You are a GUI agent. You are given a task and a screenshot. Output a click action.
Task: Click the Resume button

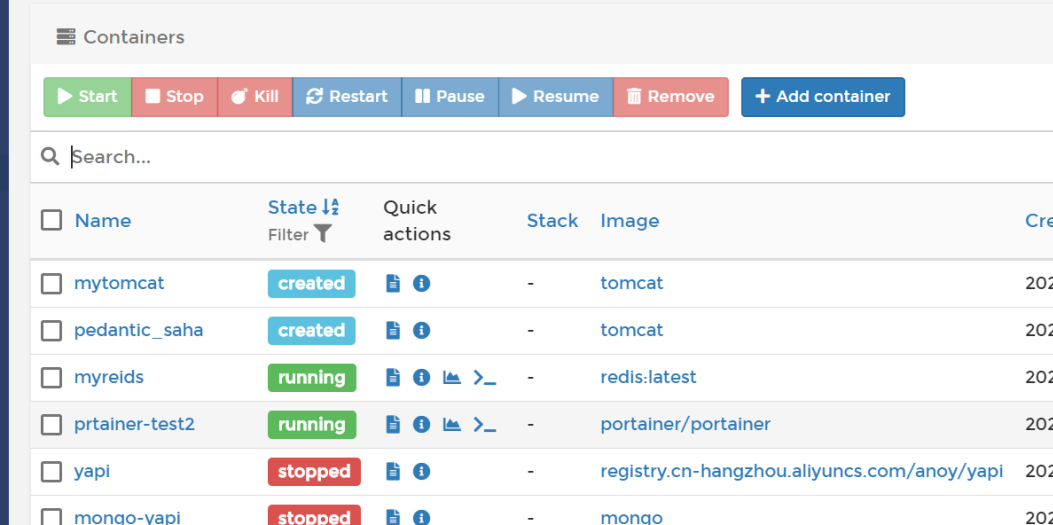click(x=555, y=97)
